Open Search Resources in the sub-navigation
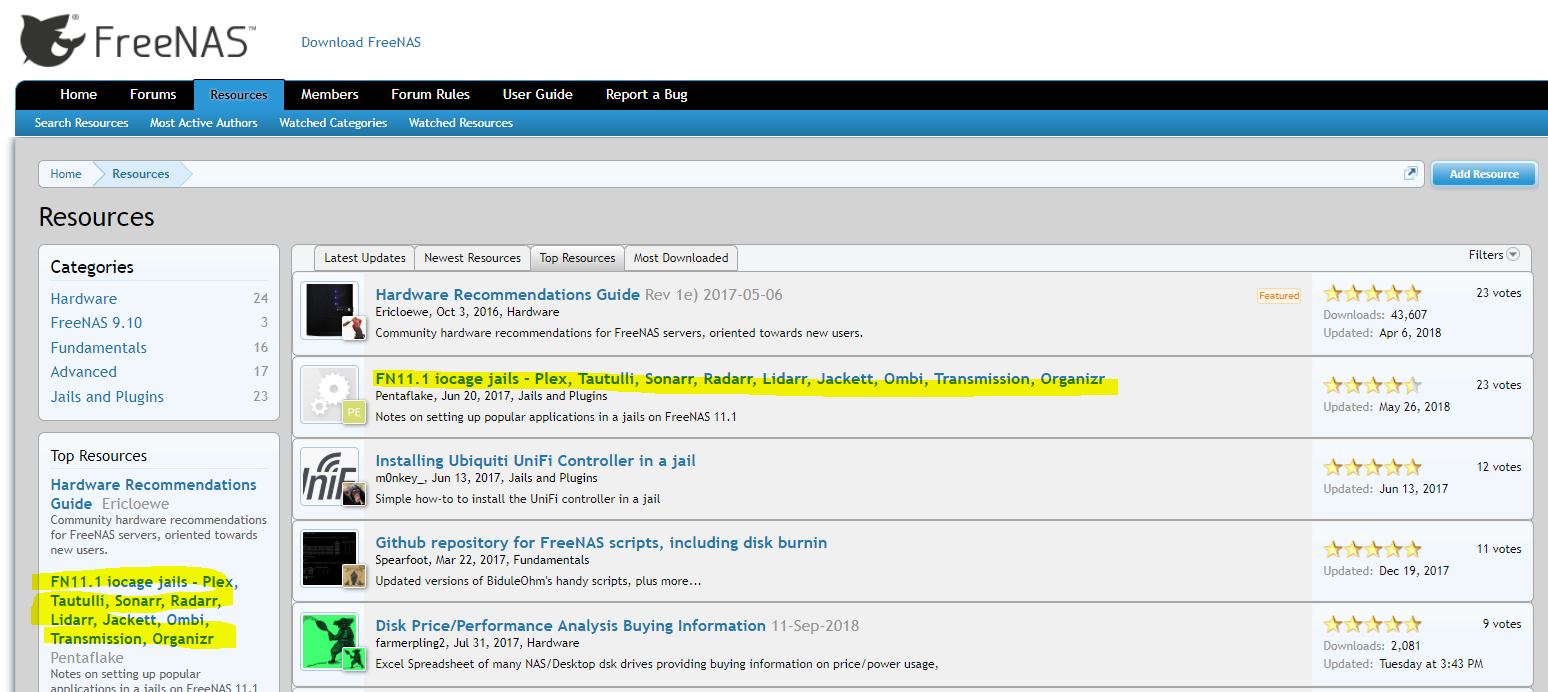 click(x=81, y=123)
